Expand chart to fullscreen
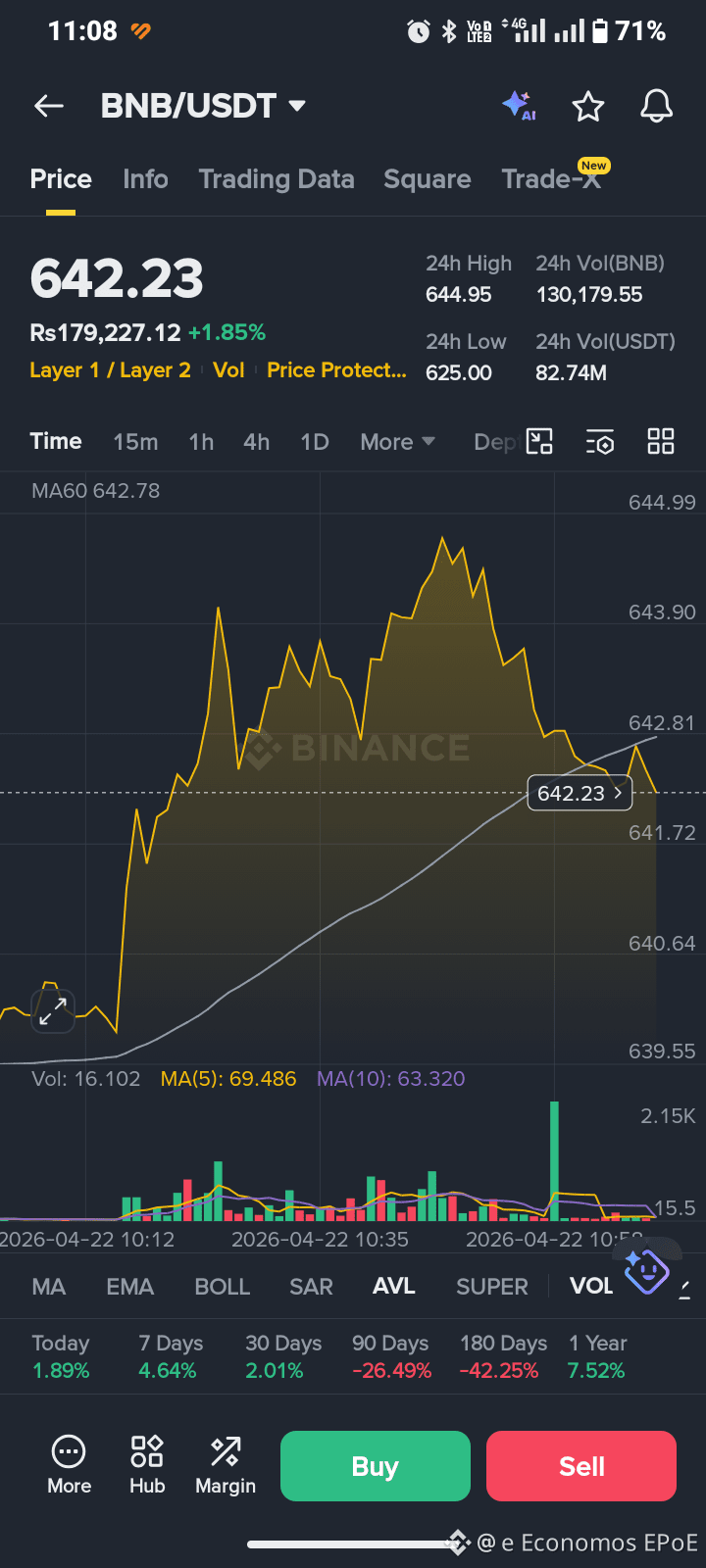 click(x=53, y=1011)
